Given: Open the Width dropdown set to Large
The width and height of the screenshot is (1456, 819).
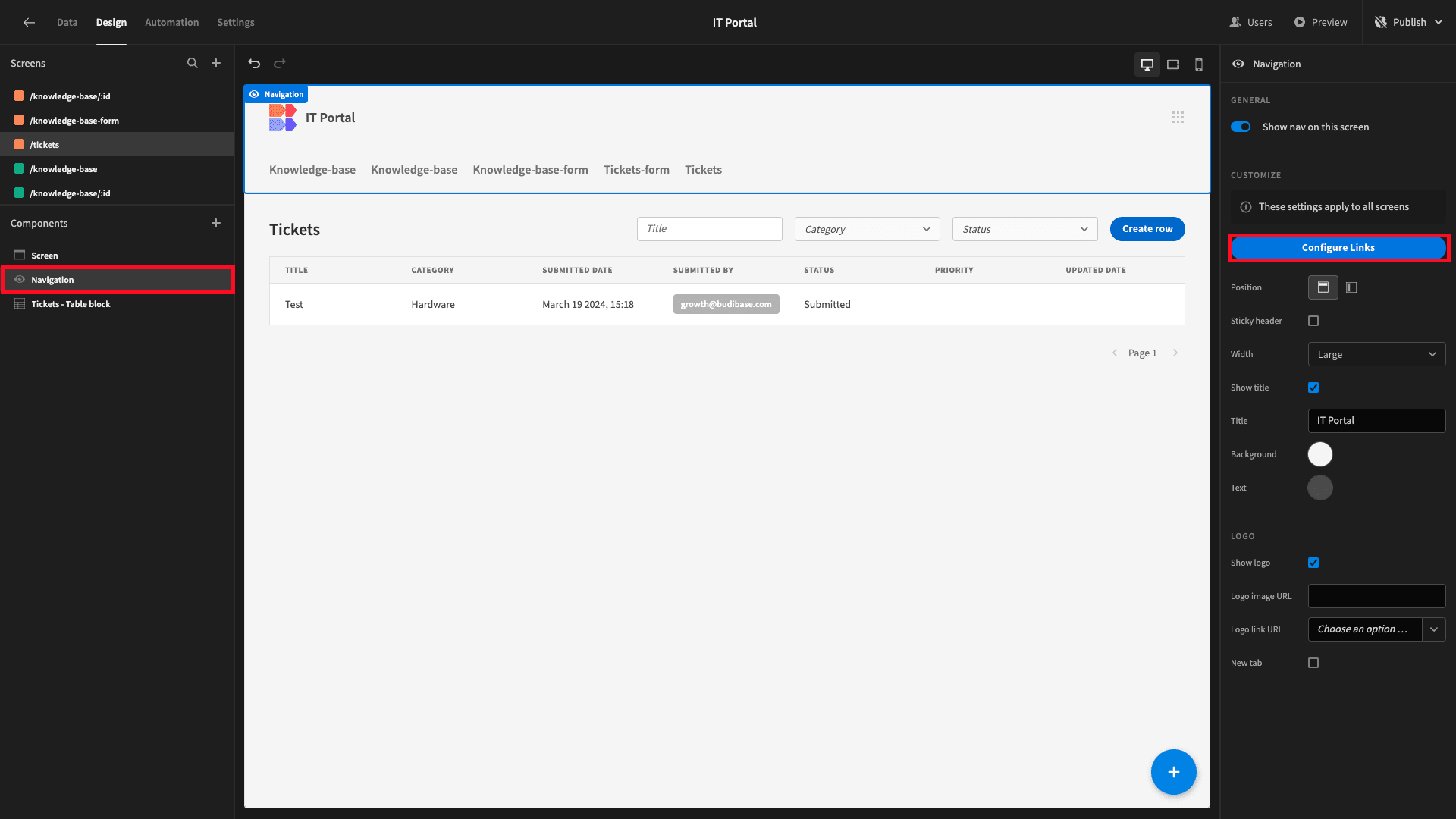Looking at the screenshot, I should pyautogui.click(x=1376, y=354).
